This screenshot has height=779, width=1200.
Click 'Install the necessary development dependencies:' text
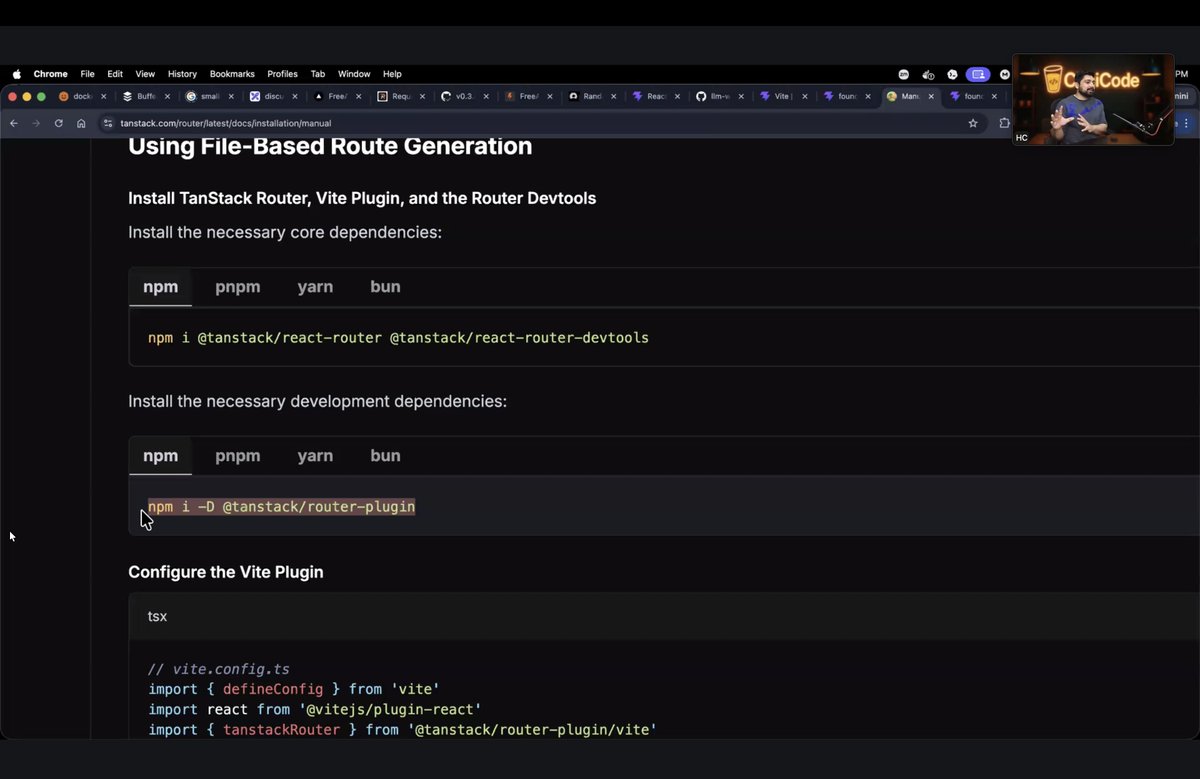coord(317,401)
